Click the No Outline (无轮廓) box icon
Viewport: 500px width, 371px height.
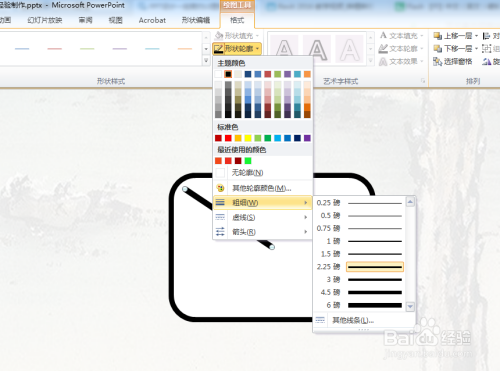point(220,173)
